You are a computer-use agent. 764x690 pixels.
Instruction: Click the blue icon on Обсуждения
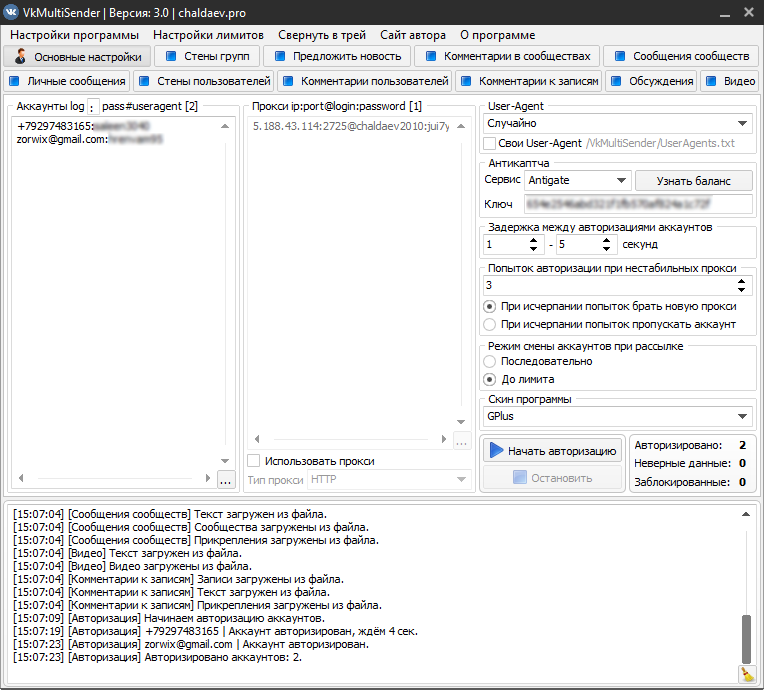click(x=616, y=81)
